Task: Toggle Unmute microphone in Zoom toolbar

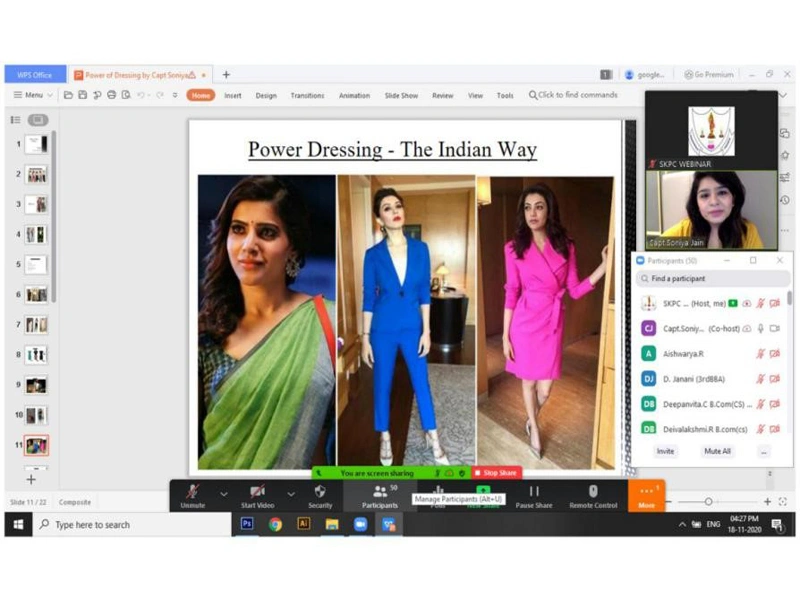Action: point(192,496)
